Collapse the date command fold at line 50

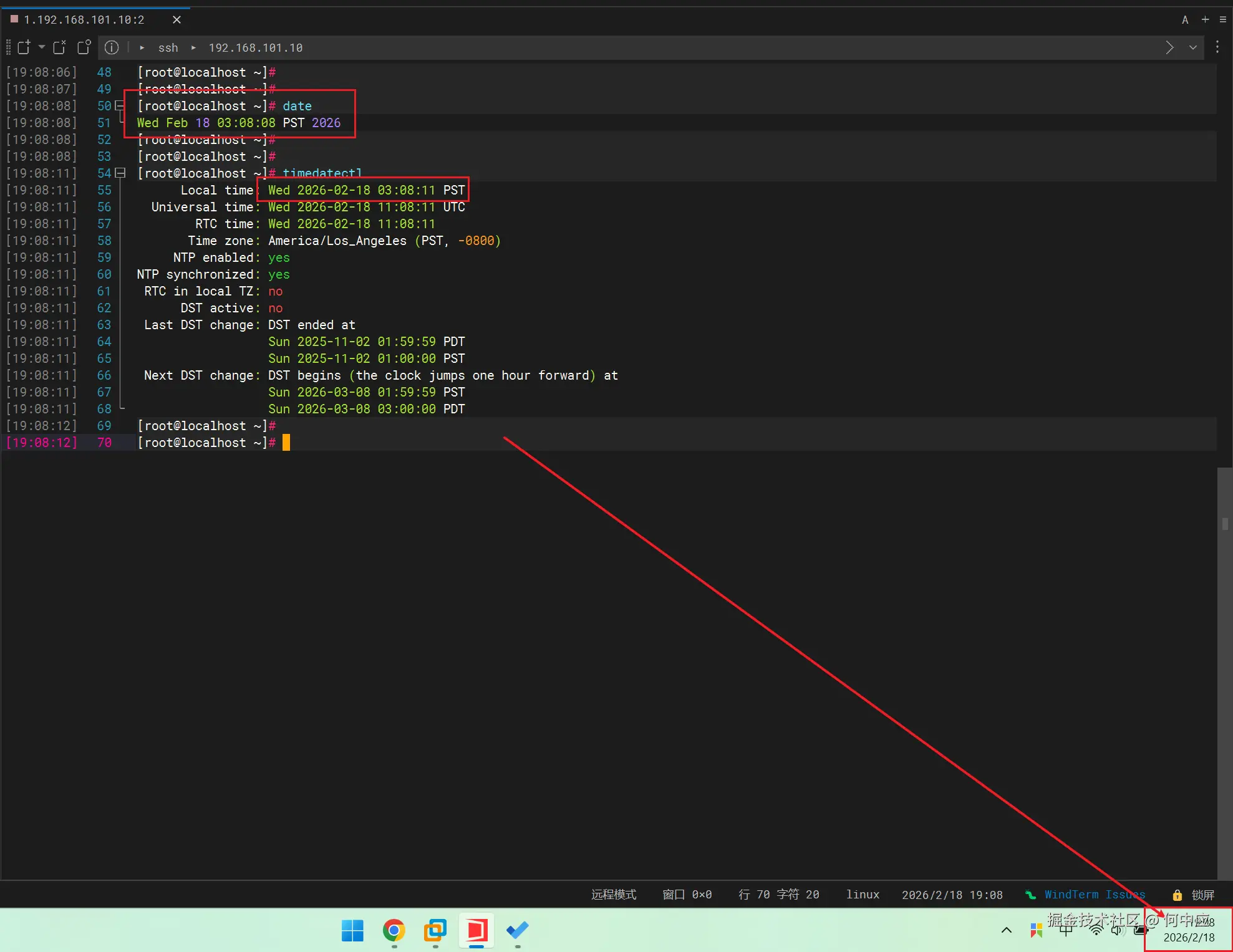[120, 106]
